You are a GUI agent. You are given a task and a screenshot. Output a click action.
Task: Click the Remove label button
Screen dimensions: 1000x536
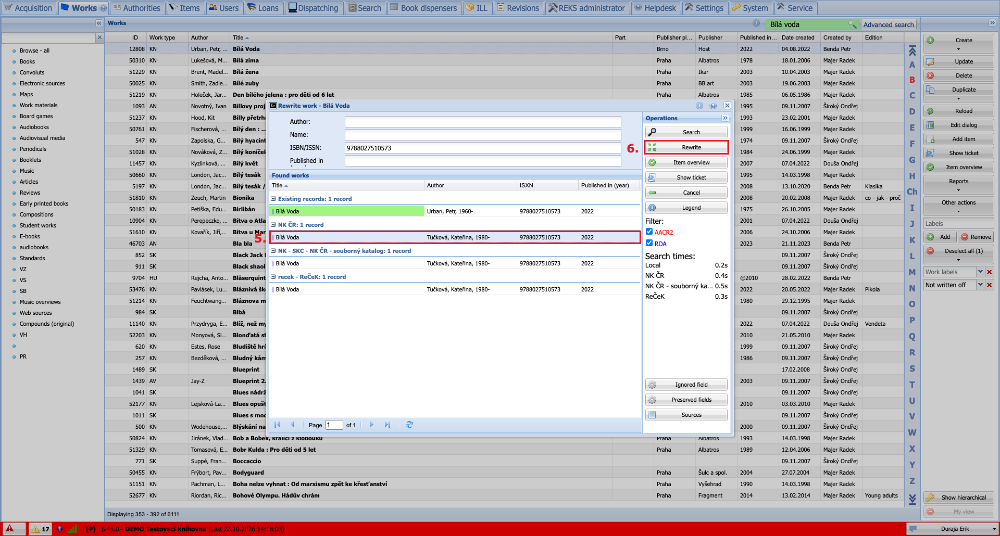tap(976, 237)
